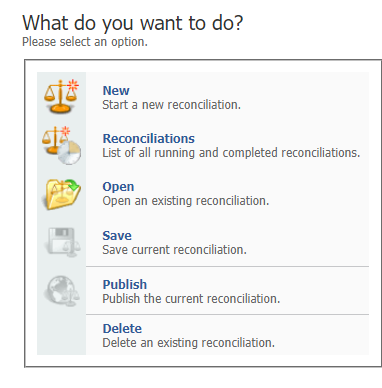Click the greyed floppy disk Save icon
Image resolution: width=382 pixels, height=388 pixels.
(62, 242)
